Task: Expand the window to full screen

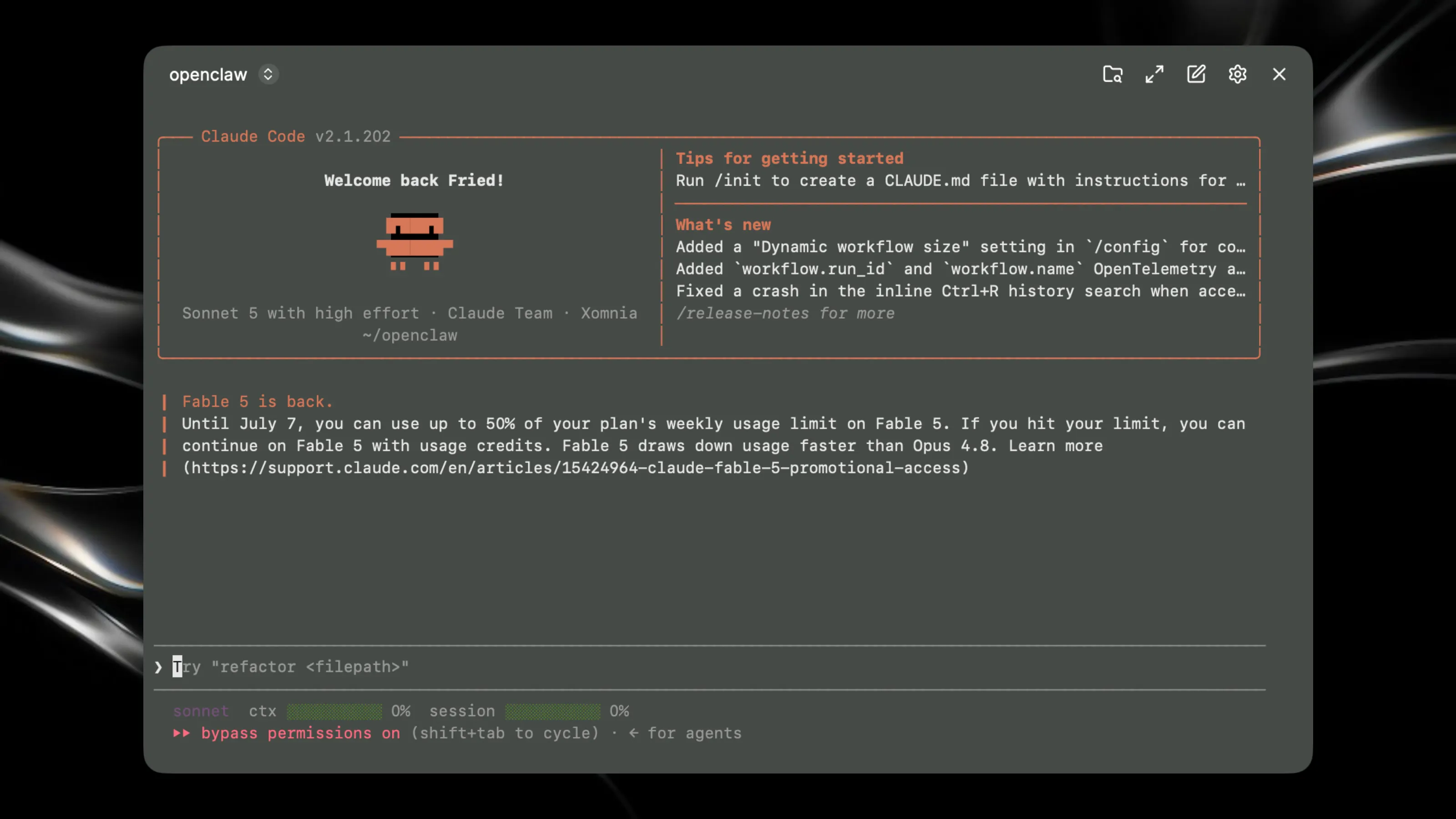Action: (x=1154, y=74)
